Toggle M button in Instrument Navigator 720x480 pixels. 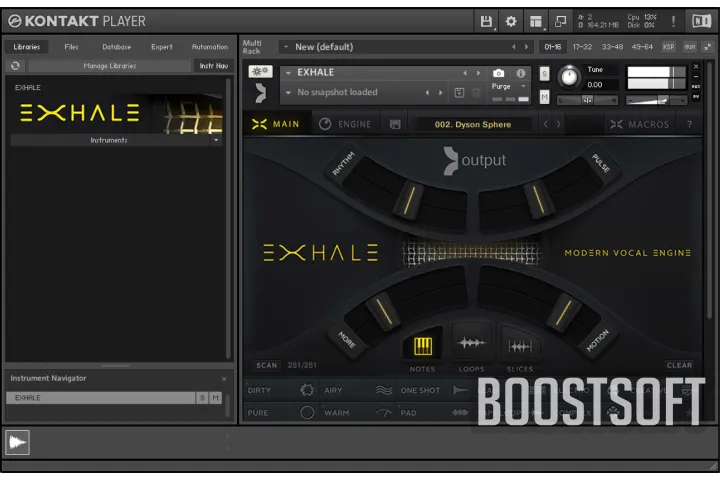215,398
